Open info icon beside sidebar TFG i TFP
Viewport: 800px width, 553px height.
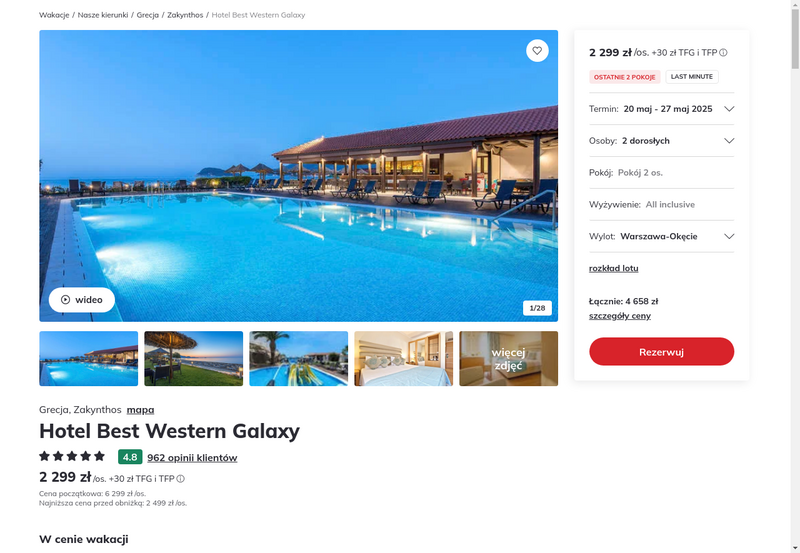[x=723, y=53]
